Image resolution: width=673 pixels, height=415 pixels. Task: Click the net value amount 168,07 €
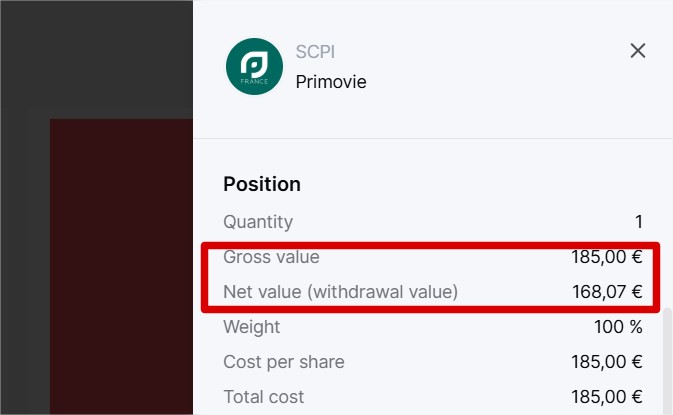[607, 292]
